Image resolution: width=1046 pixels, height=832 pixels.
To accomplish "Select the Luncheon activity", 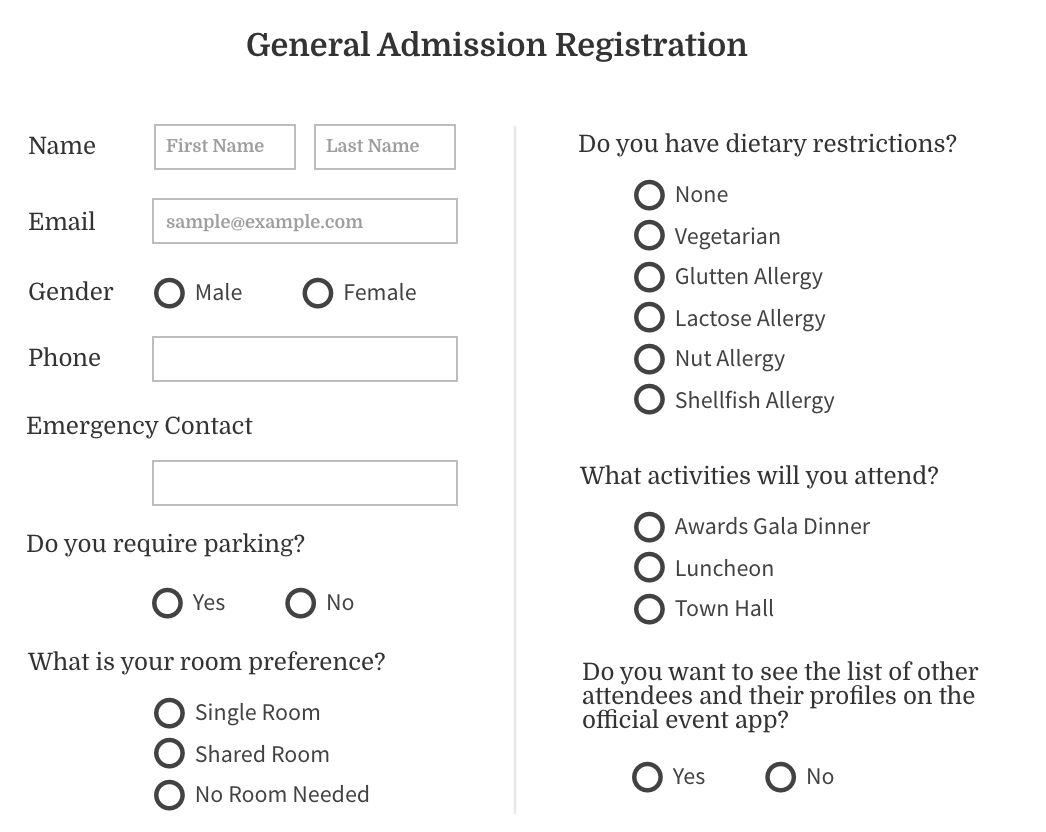I will (649, 568).
